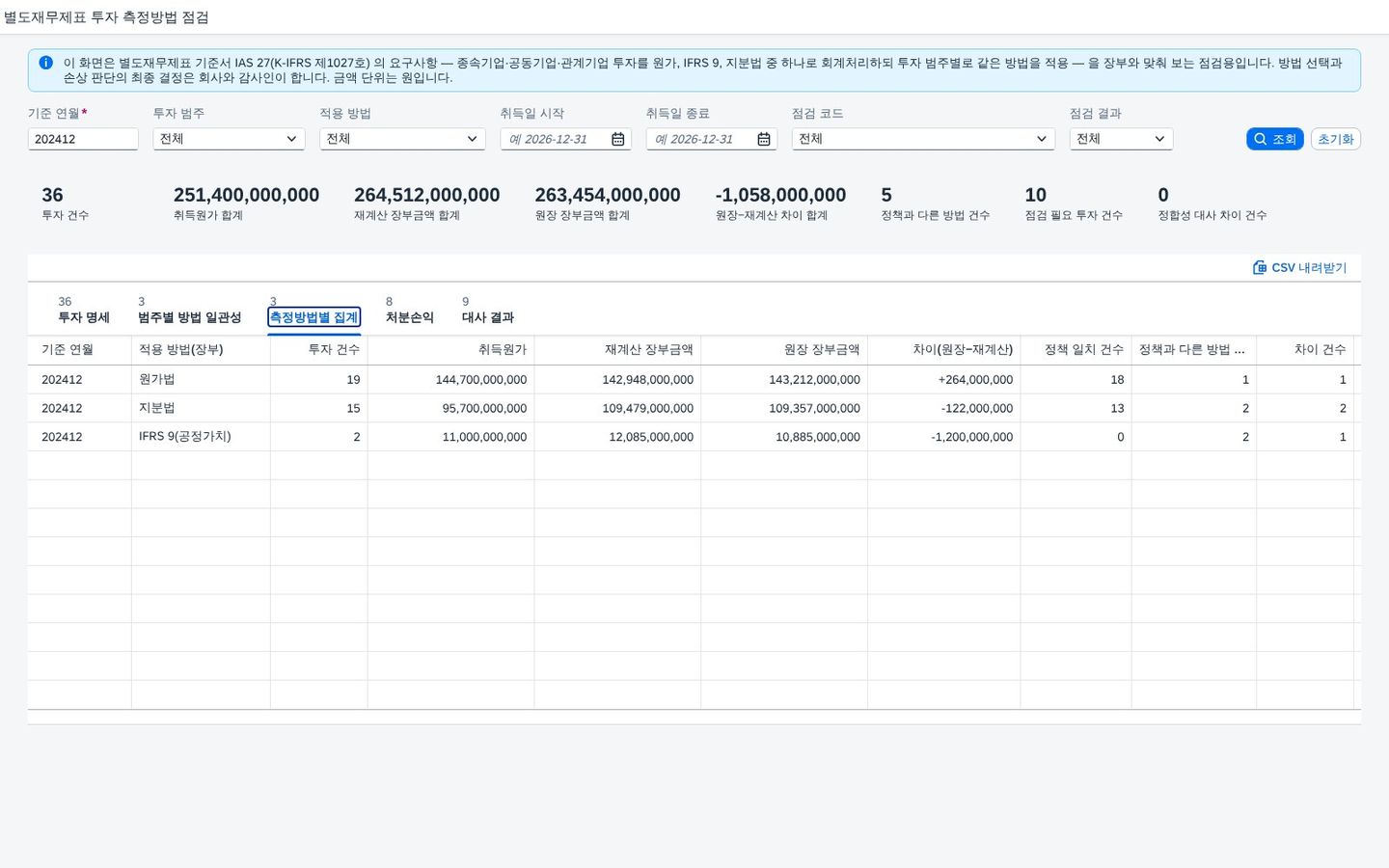
Task: Open calendar picker for 취득일 종료
Action: coord(764,139)
